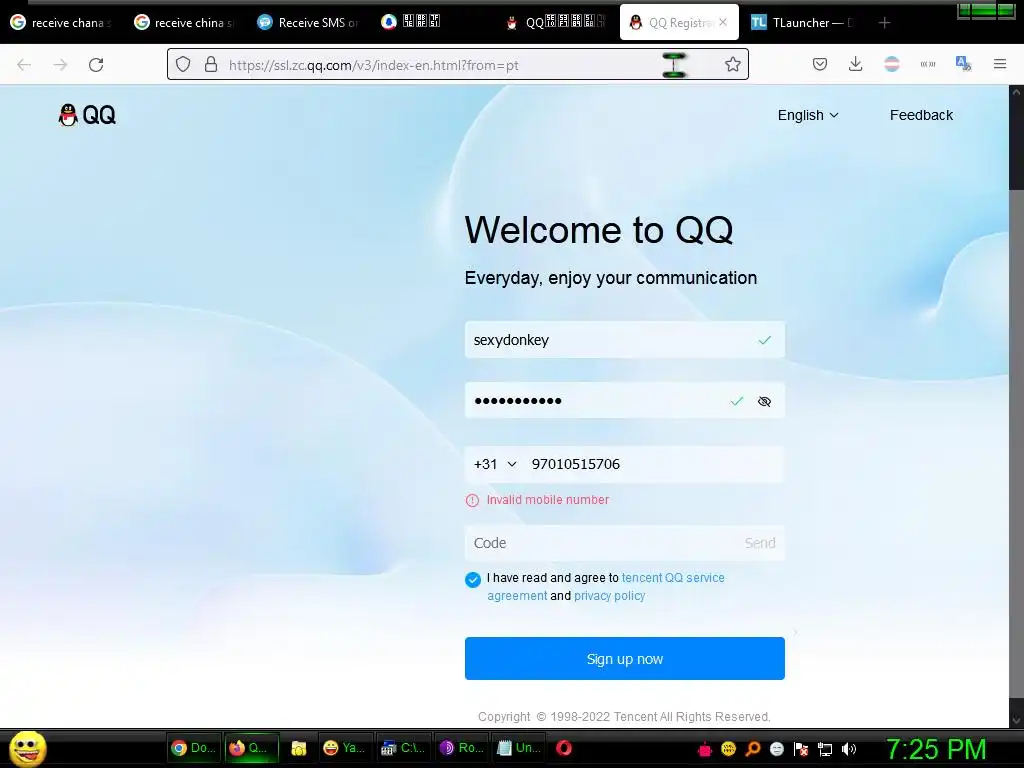Toggle the service agreement checkbox
Viewport: 1024px width, 768px height.
click(473, 579)
